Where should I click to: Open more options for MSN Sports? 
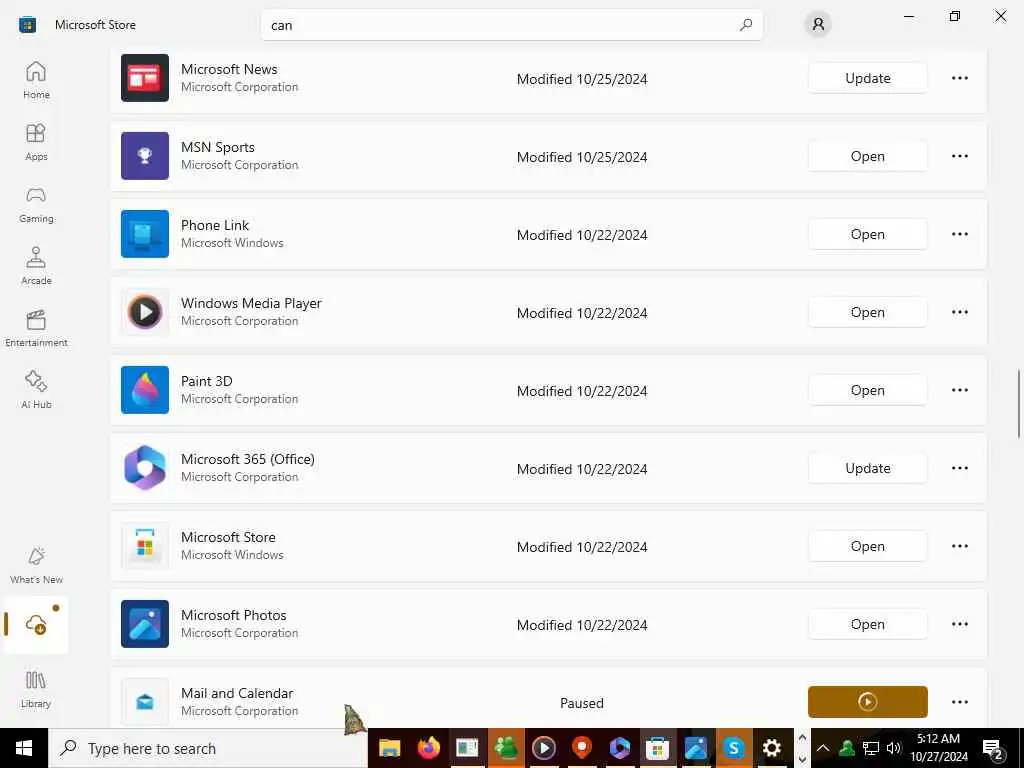point(959,156)
